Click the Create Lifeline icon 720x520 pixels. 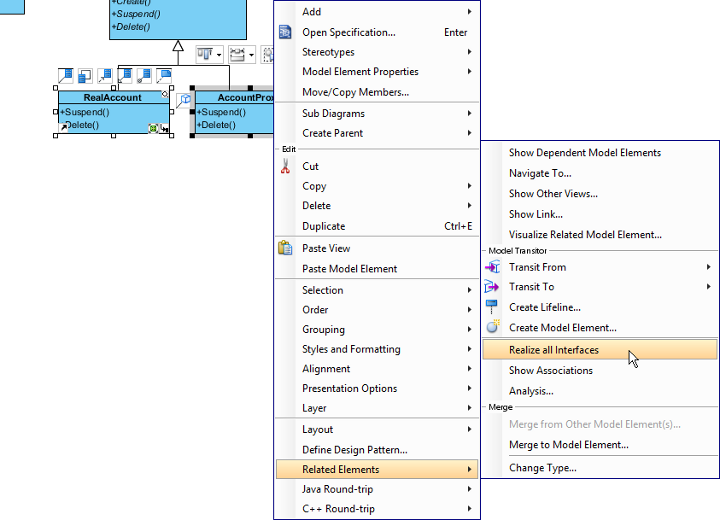(x=491, y=307)
